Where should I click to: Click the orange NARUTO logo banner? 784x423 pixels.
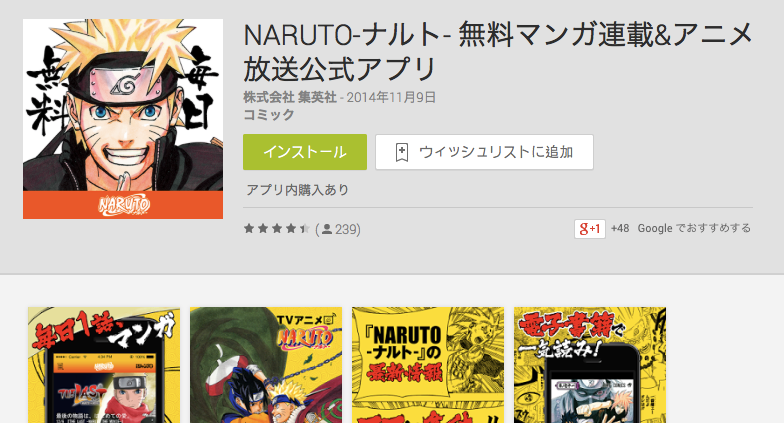pyautogui.click(x=123, y=205)
